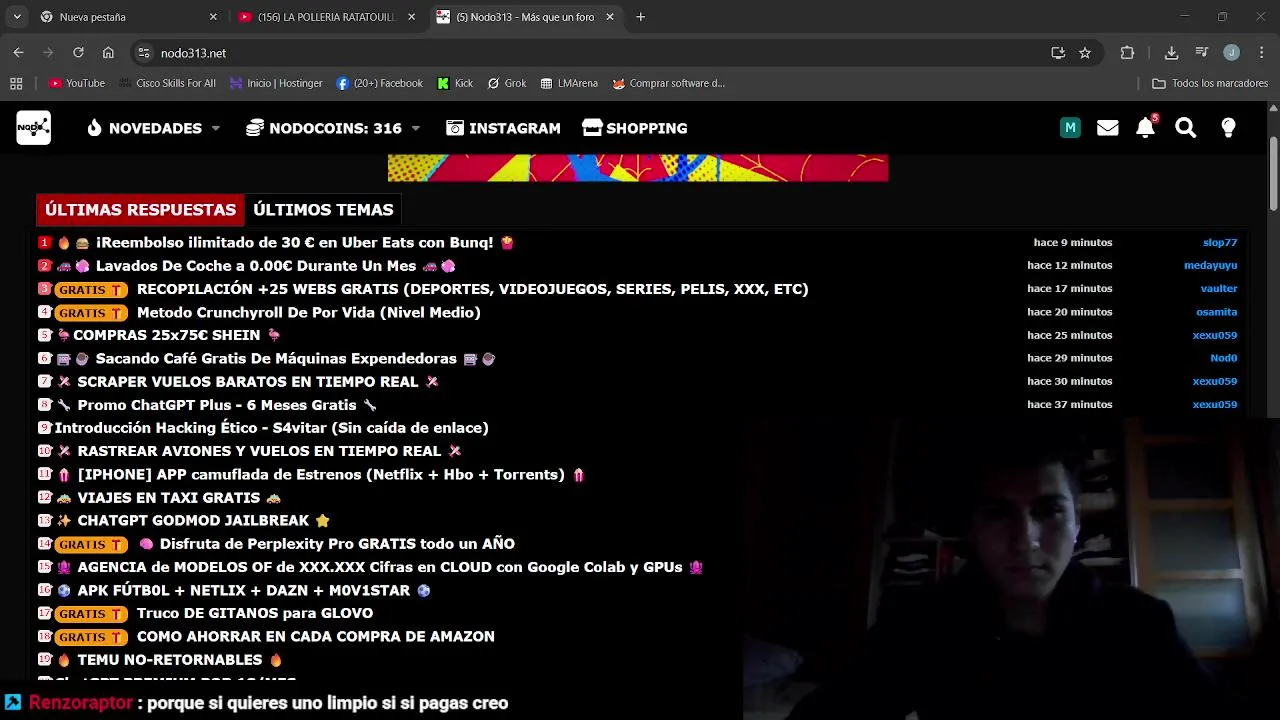Open the messages envelope icon

pyautogui.click(x=1108, y=128)
